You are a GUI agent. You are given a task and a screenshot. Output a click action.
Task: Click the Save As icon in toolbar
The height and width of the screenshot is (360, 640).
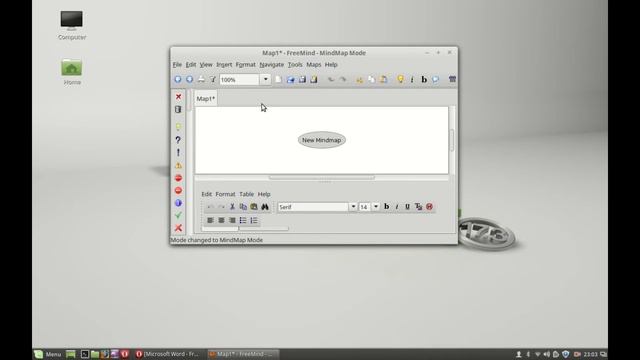tap(313, 79)
